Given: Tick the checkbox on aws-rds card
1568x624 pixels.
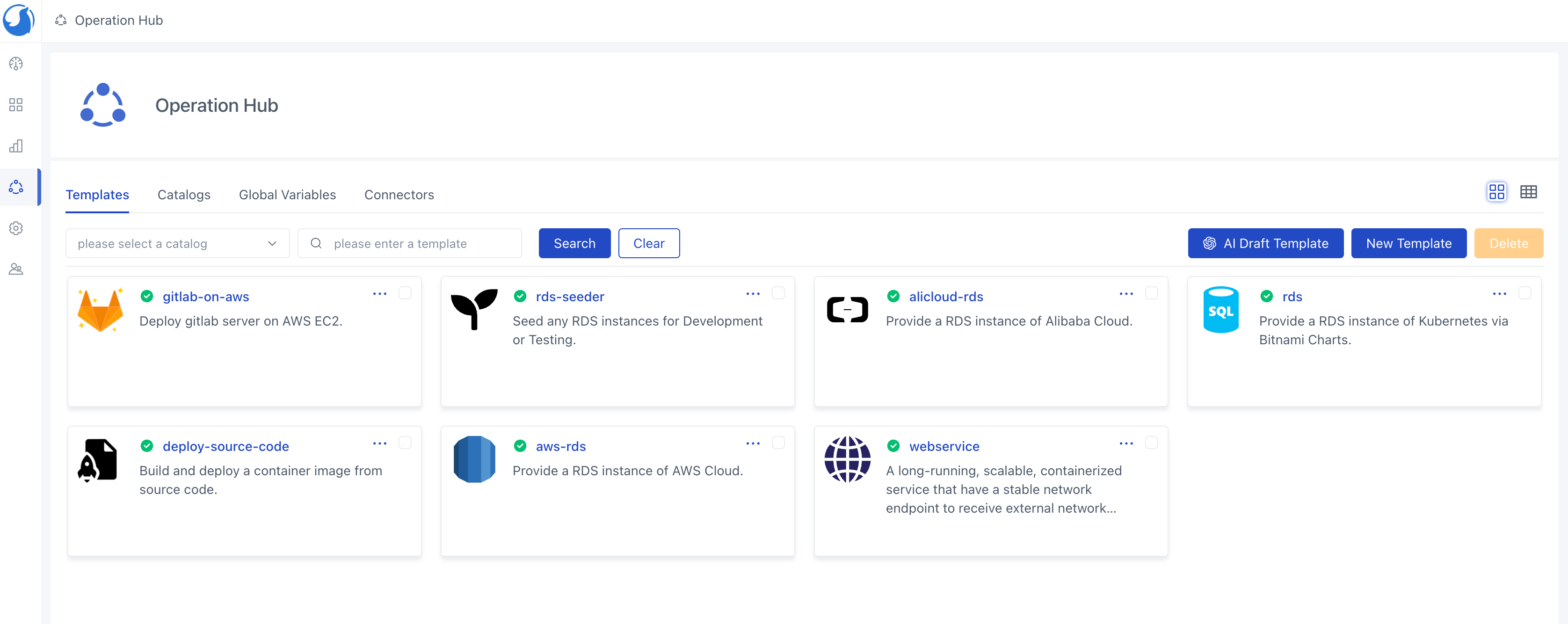Looking at the screenshot, I should click(x=778, y=443).
